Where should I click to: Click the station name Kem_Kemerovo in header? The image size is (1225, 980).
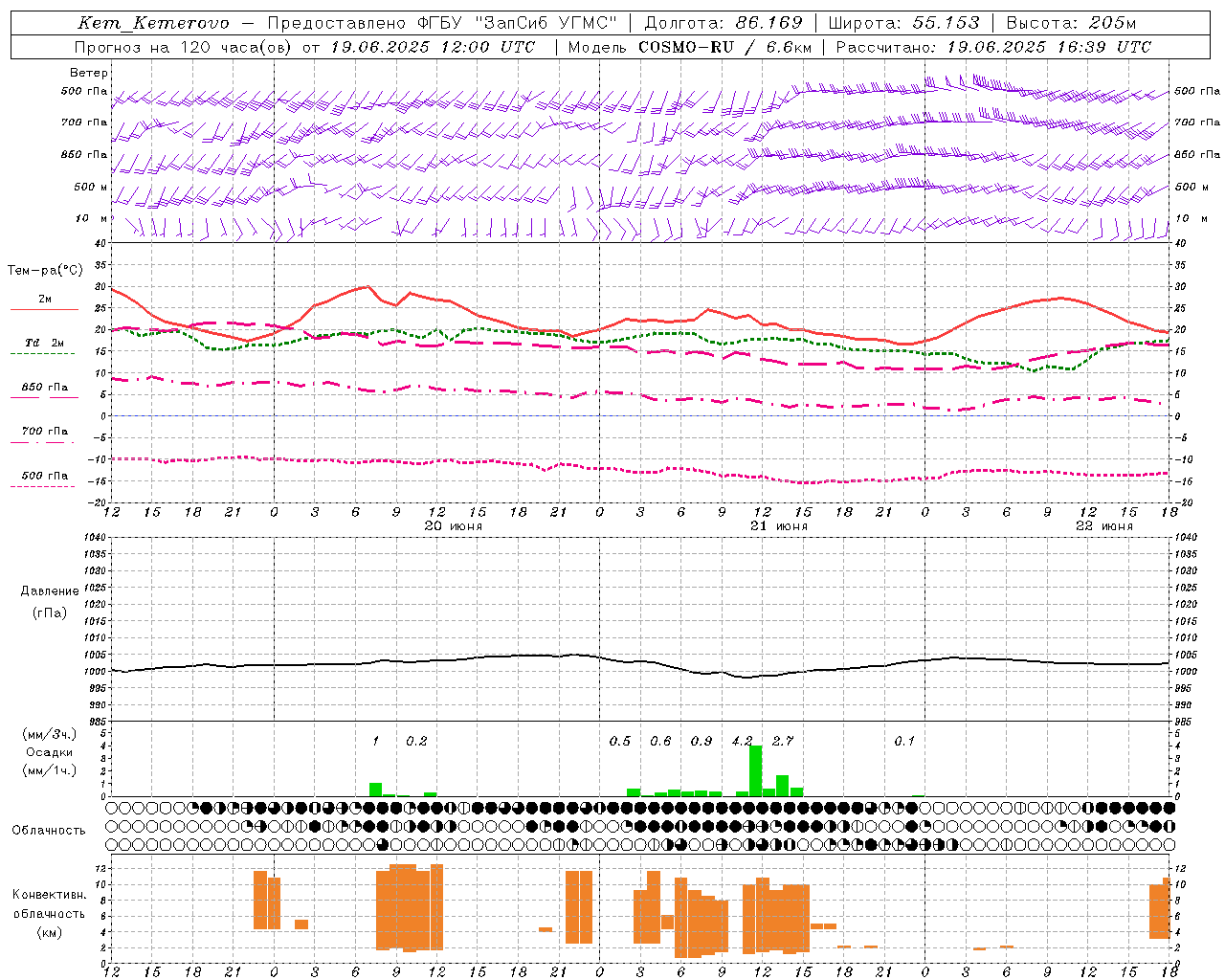tap(153, 24)
